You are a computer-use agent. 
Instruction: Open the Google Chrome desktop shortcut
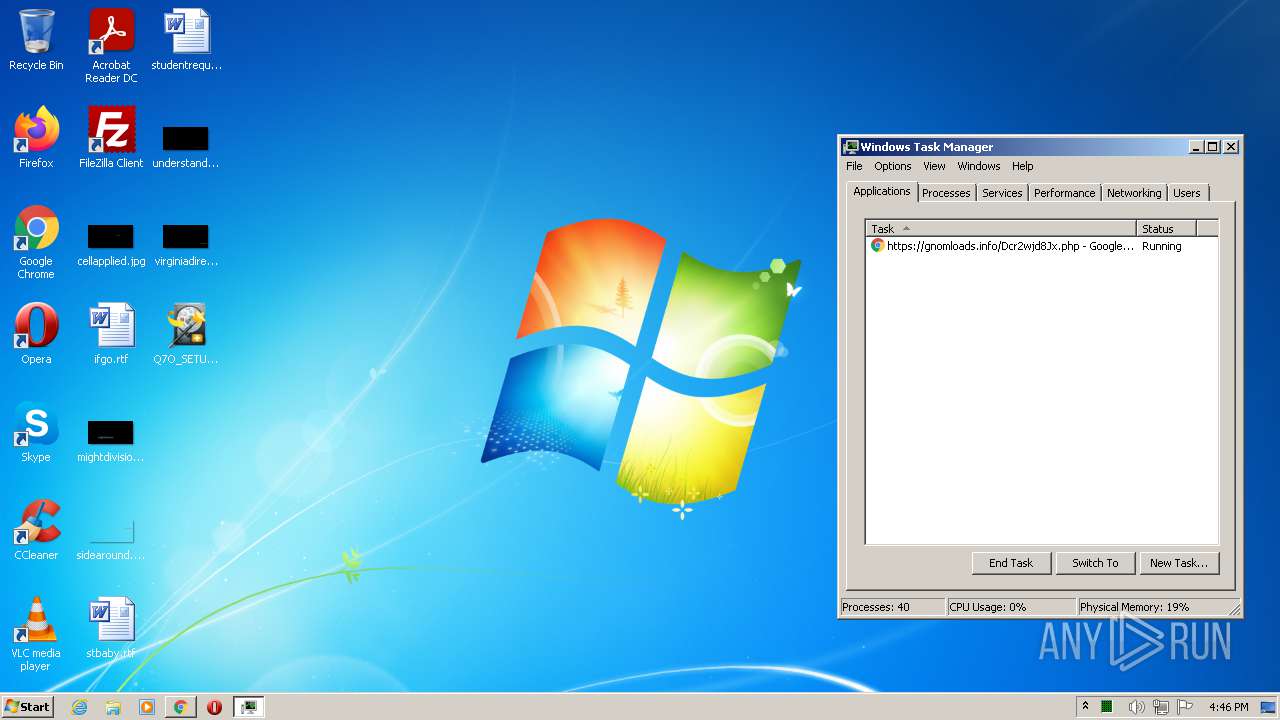(x=36, y=243)
